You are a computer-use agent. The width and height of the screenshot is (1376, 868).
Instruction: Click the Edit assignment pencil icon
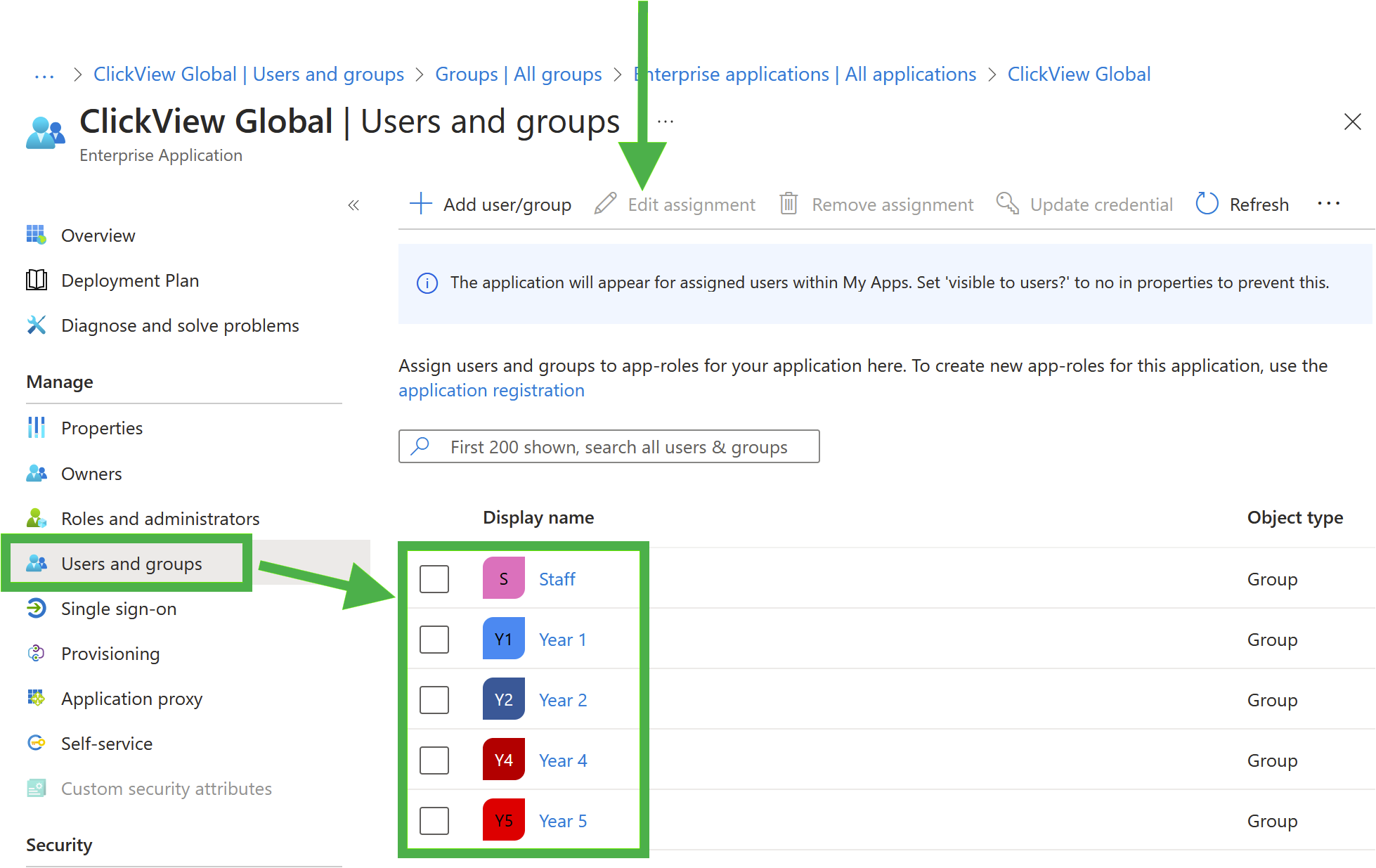(x=605, y=204)
